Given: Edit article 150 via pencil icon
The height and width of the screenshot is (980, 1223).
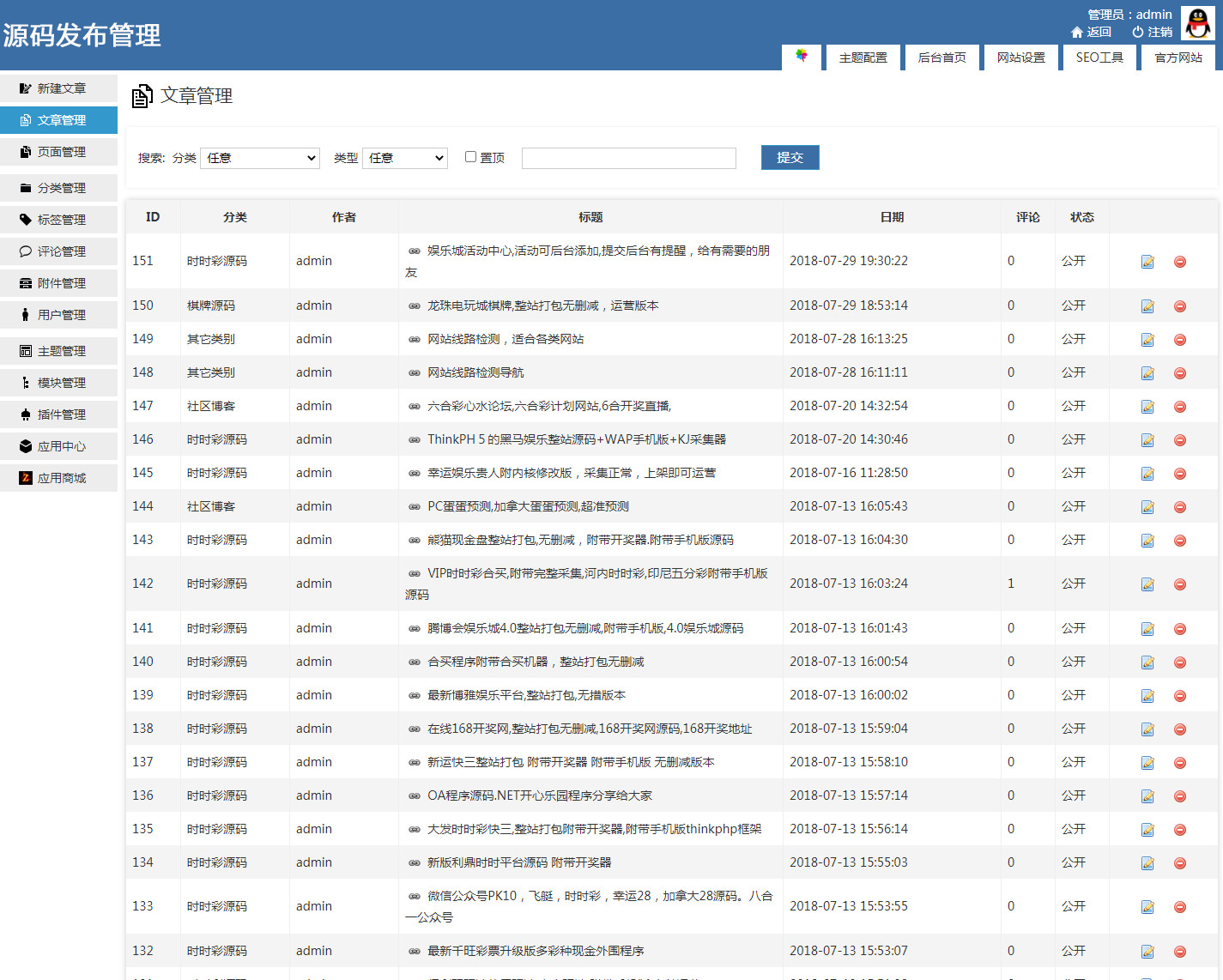Looking at the screenshot, I should pyautogui.click(x=1147, y=306).
